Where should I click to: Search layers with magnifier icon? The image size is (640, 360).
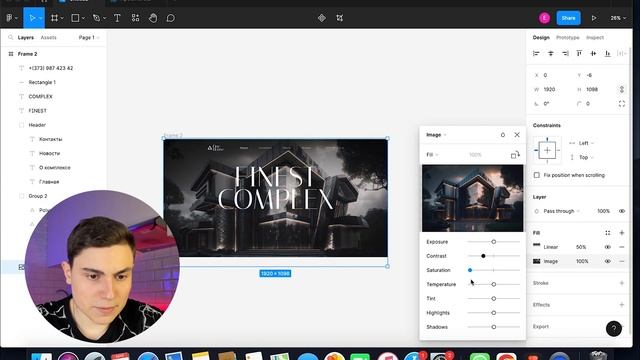click(x=11, y=37)
